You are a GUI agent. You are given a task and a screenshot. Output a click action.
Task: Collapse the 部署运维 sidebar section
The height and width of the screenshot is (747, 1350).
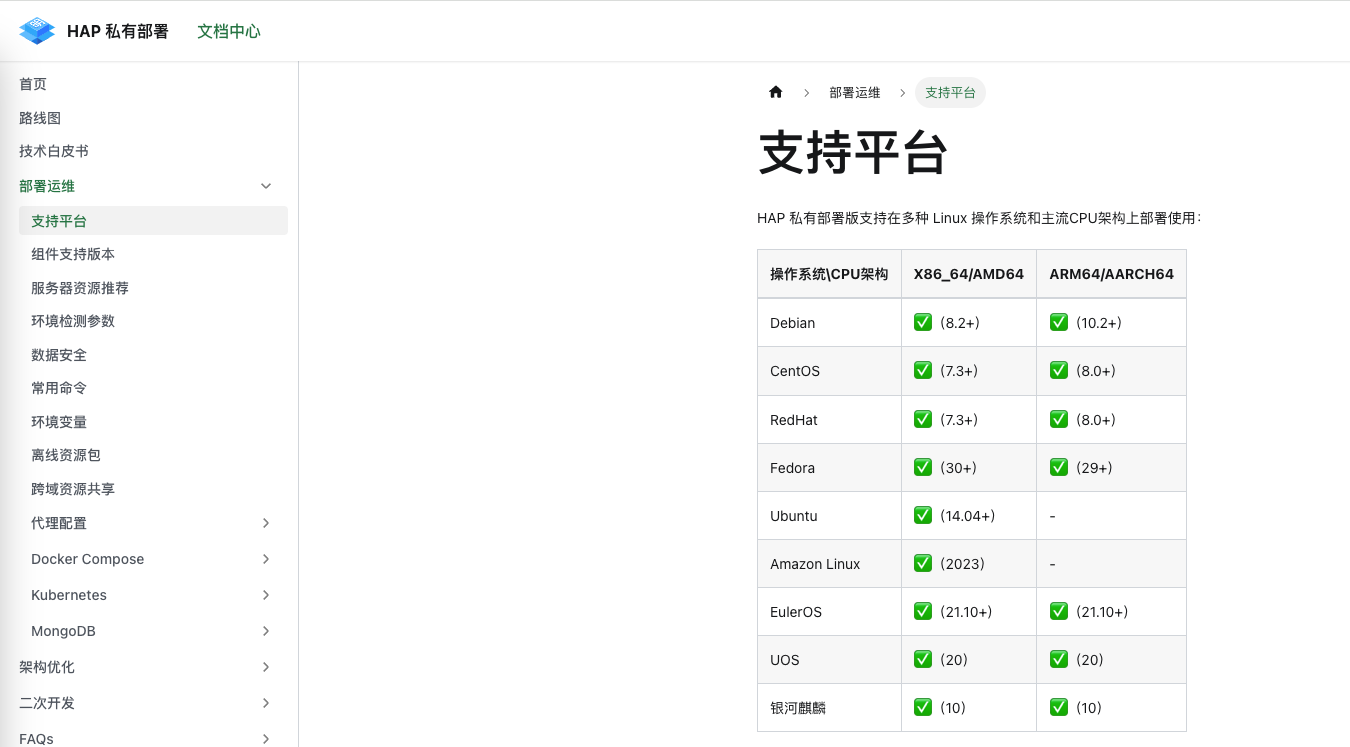(266, 186)
